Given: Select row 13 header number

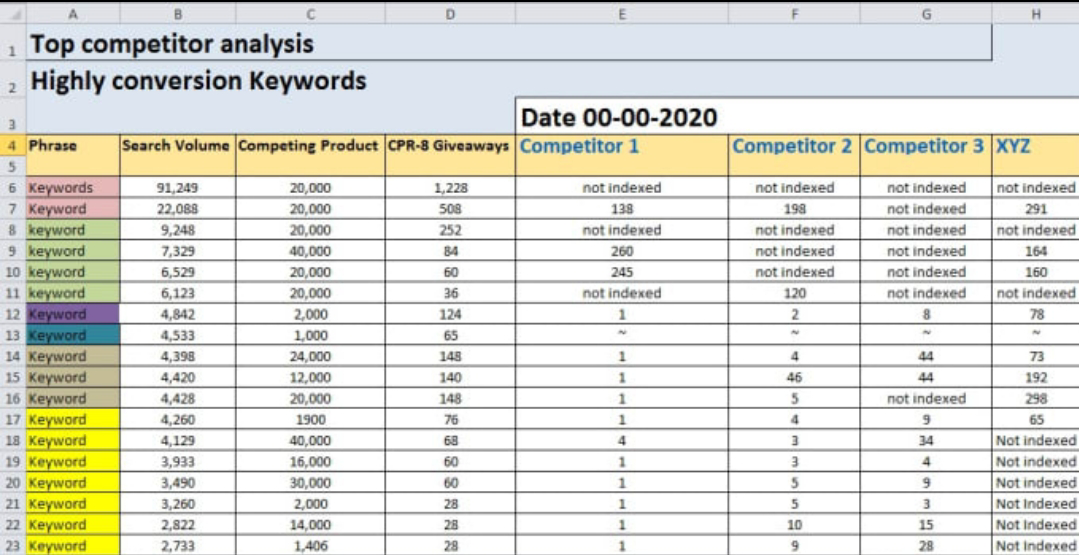Looking at the screenshot, I should (x=12, y=335).
